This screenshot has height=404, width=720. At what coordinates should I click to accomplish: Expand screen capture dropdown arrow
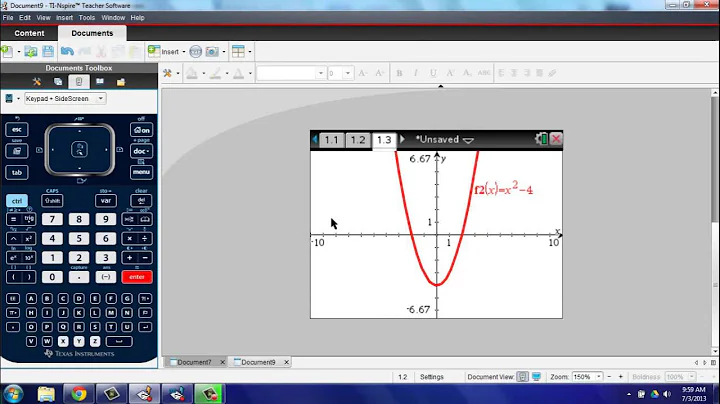(x=224, y=51)
